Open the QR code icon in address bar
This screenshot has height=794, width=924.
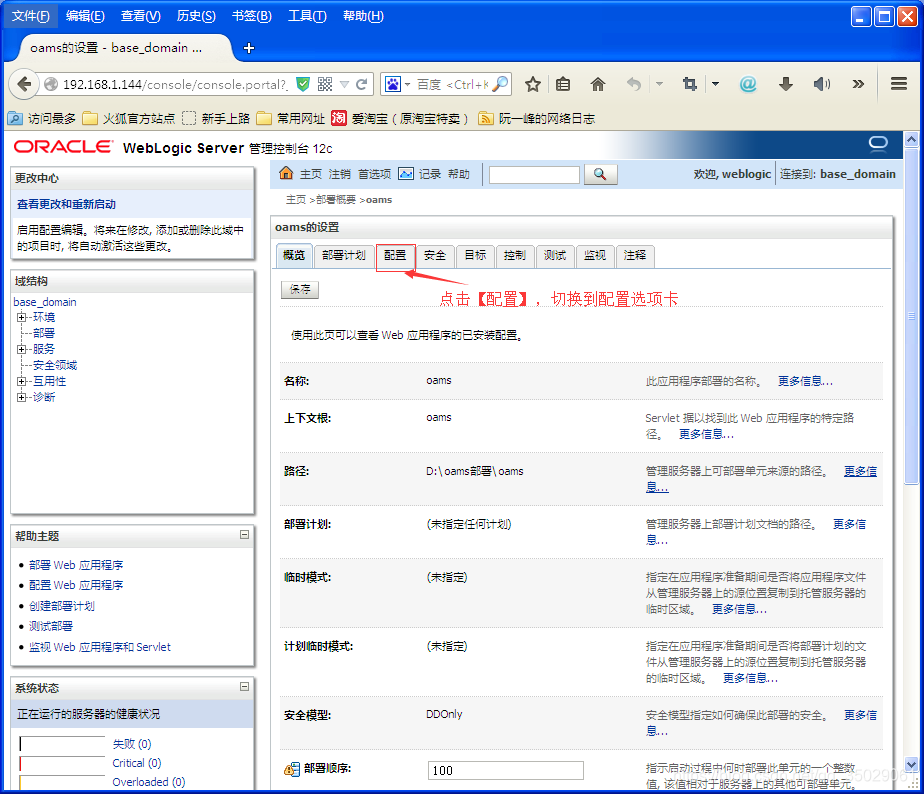325,84
